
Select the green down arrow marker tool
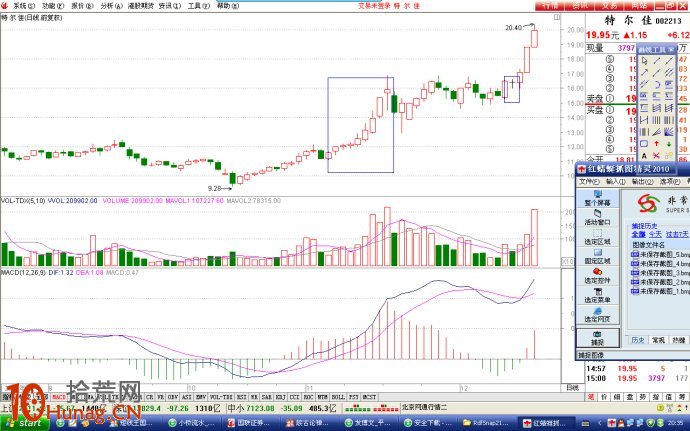[669, 144]
